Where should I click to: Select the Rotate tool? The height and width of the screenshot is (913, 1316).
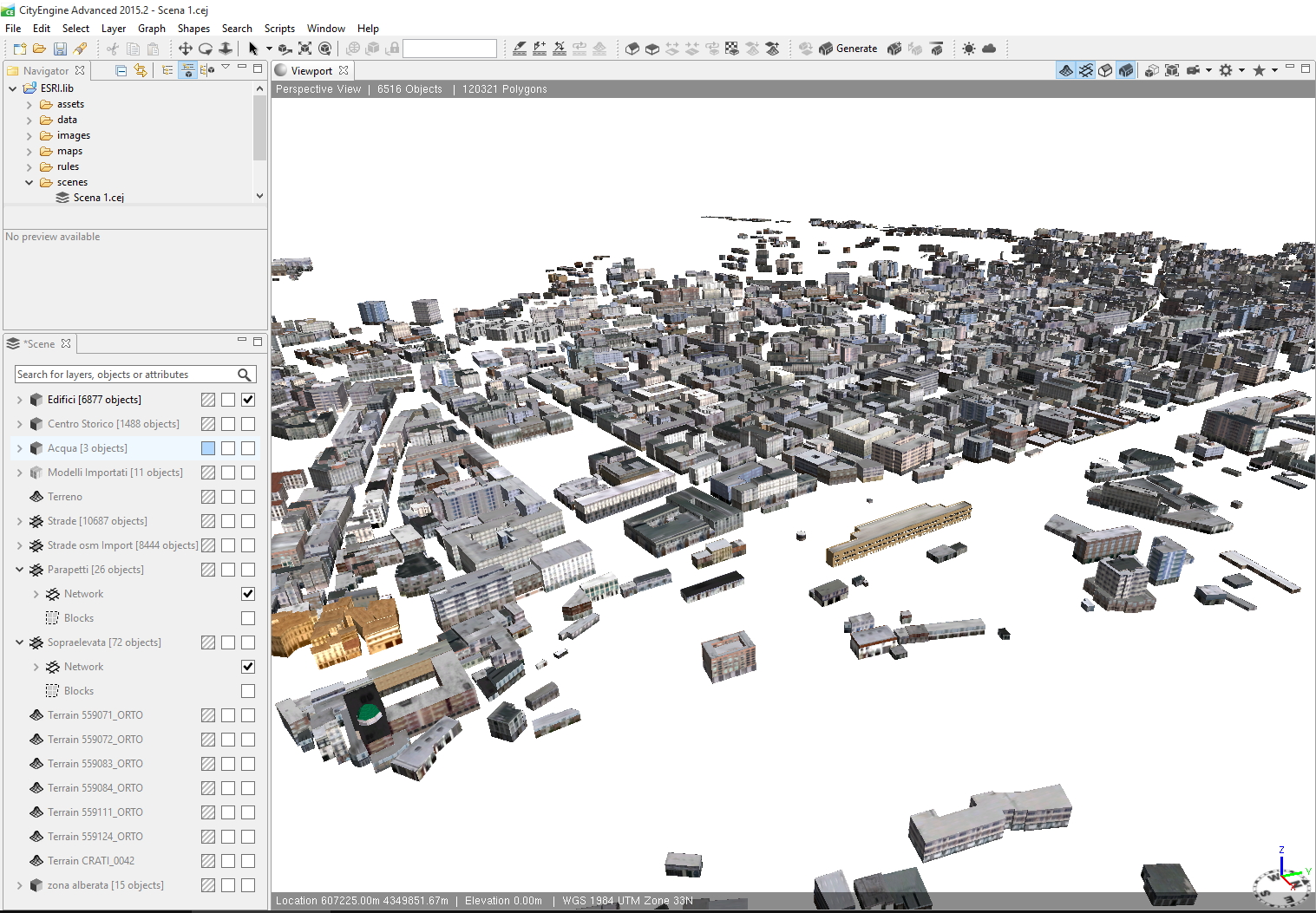(x=205, y=49)
